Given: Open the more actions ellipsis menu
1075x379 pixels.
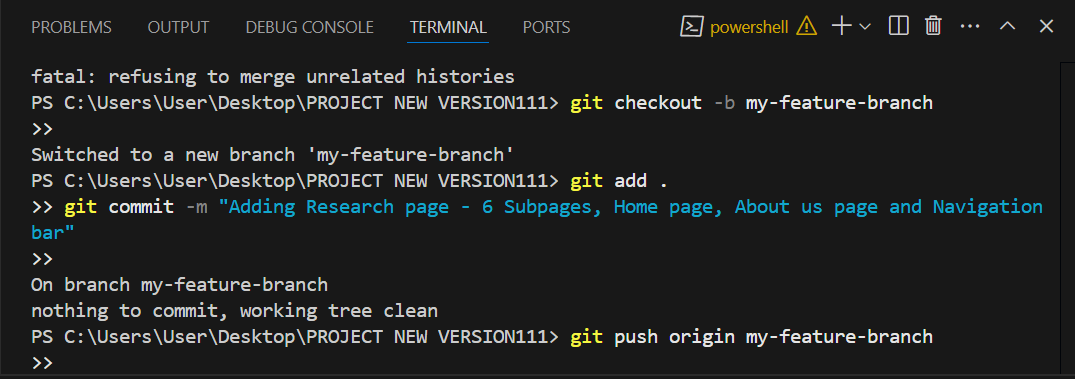Looking at the screenshot, I should 970,27.
